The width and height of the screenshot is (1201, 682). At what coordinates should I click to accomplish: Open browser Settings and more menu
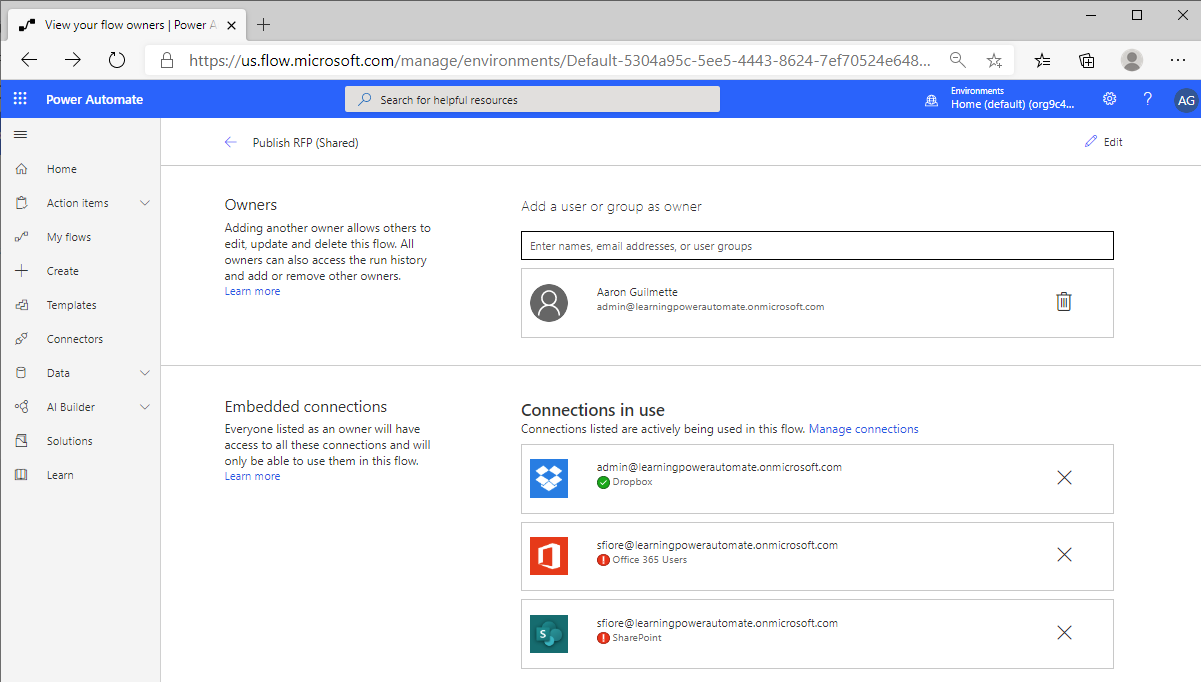1177,60
